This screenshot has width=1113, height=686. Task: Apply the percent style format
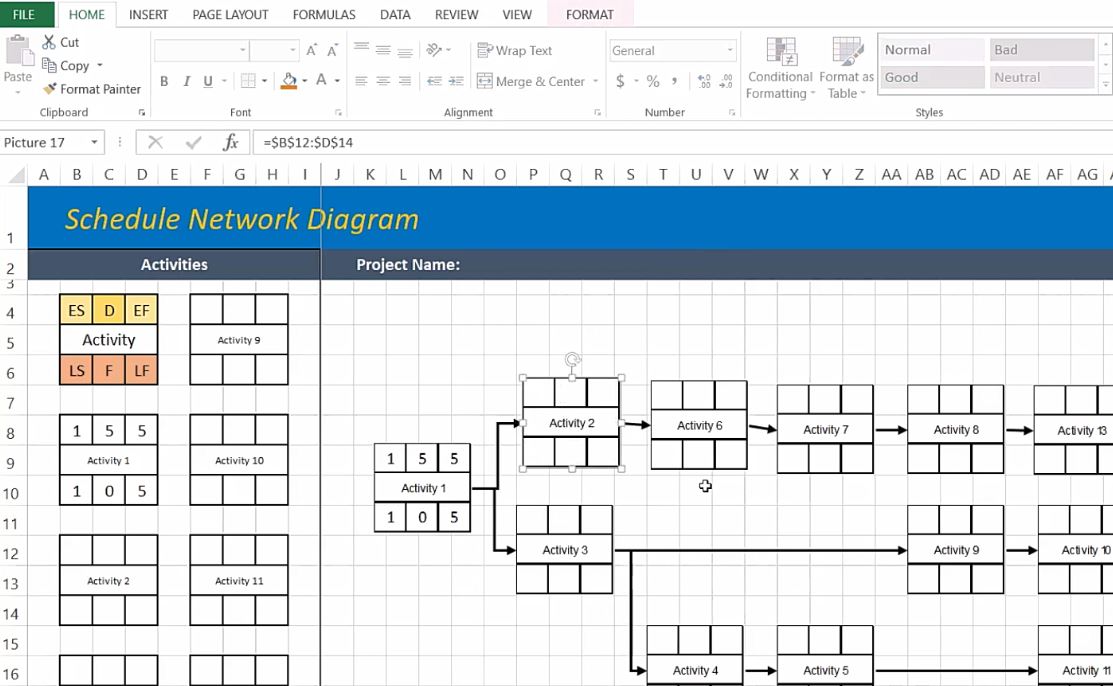click(x=653, y=81)
